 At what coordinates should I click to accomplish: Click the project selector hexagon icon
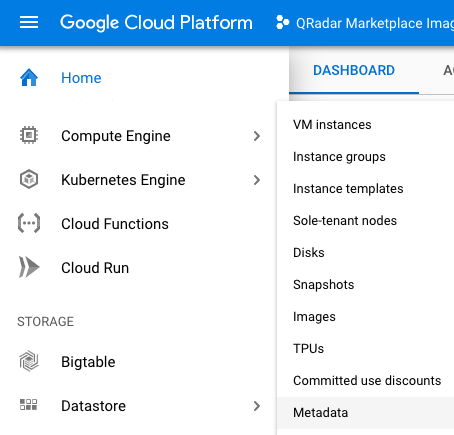pyautogui.click(x=283, y=22)
